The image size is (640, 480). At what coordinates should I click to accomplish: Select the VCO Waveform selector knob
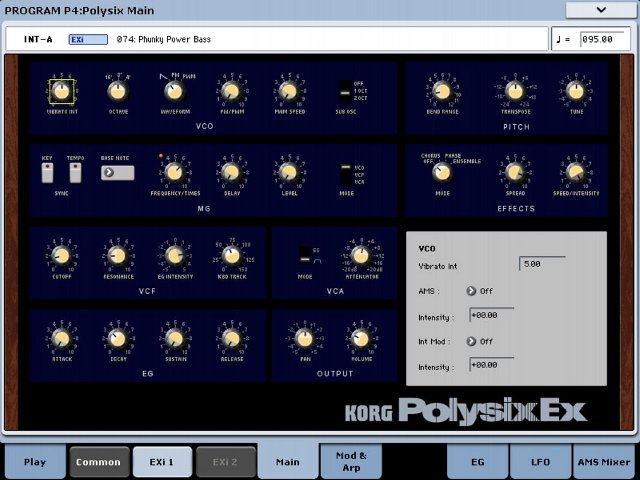click(174, 91)
